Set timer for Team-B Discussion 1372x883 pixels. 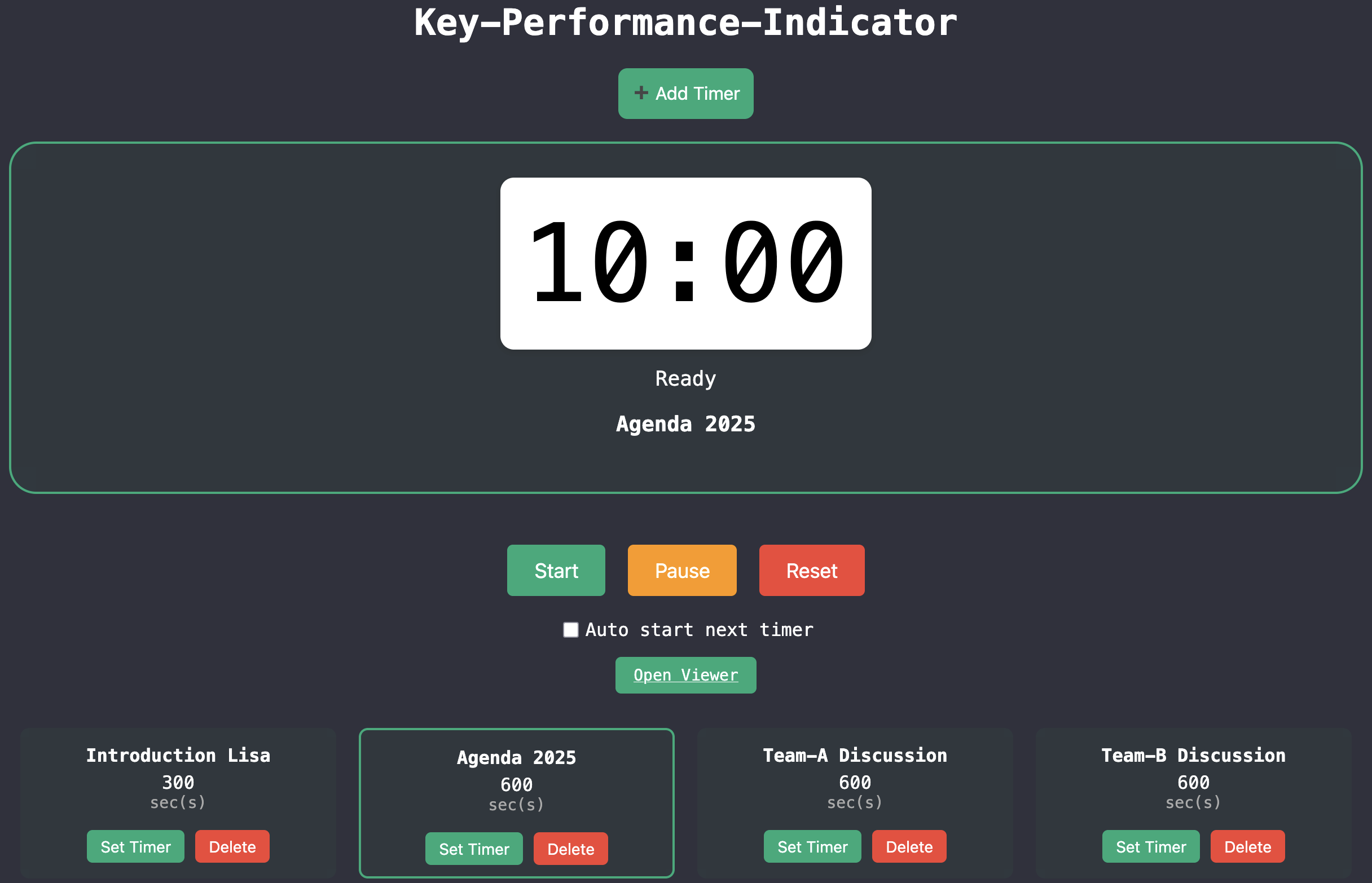point(1151,846)
